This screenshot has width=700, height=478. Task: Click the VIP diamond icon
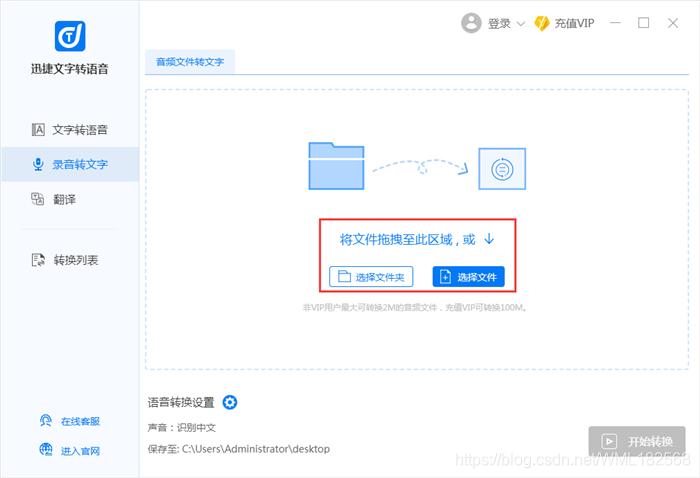pos(542,23)
